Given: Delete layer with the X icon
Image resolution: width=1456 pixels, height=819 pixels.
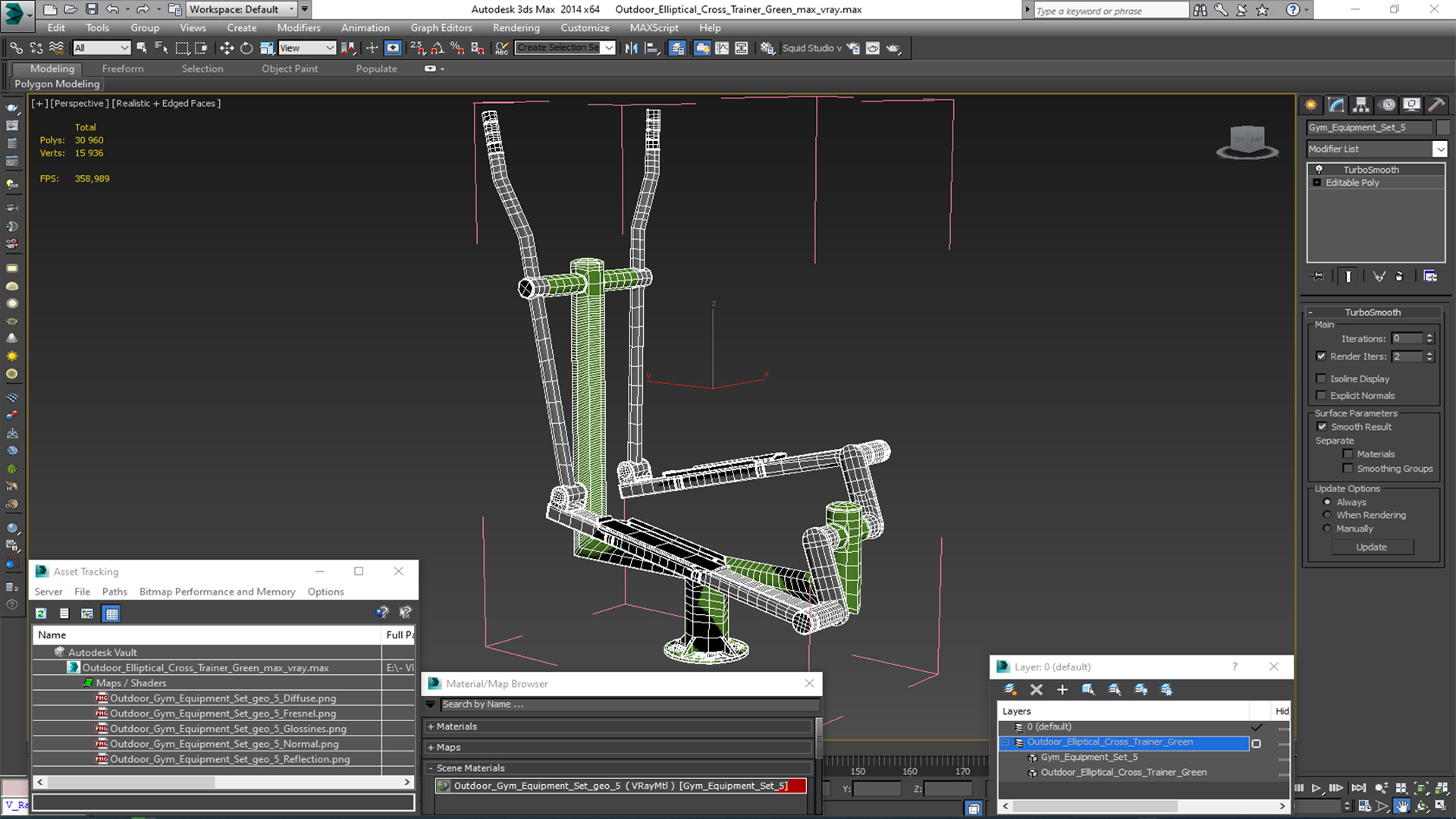Looking at the screenshot, I should coord(1036,689).
